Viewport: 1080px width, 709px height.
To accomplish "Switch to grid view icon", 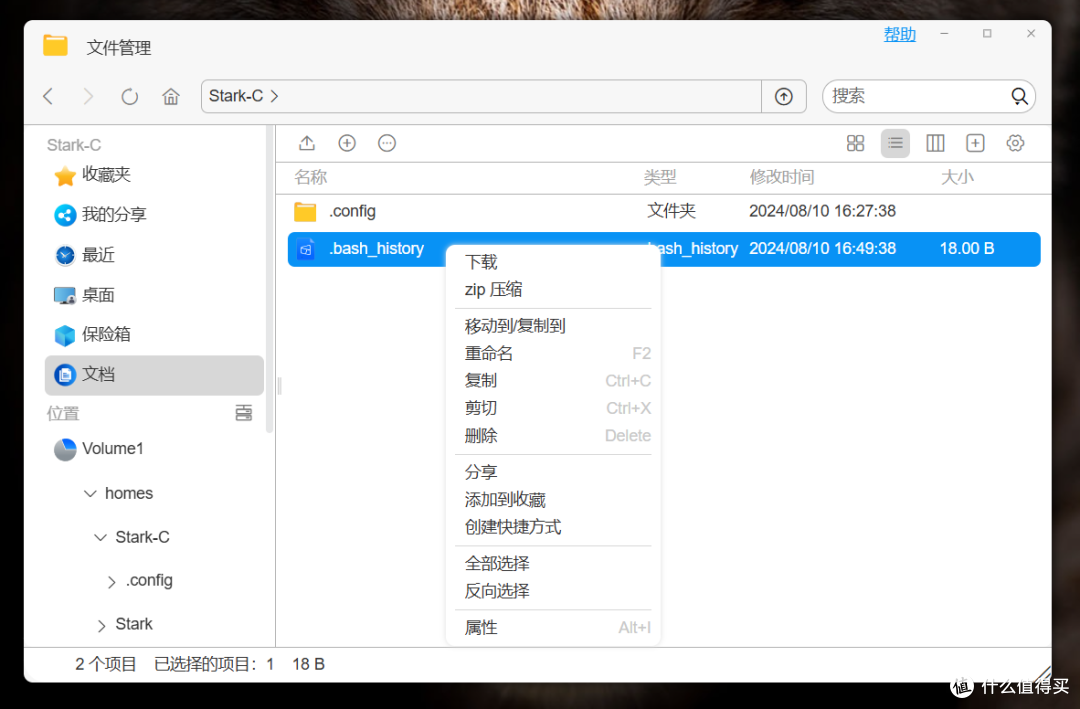I will coord(855,143).
